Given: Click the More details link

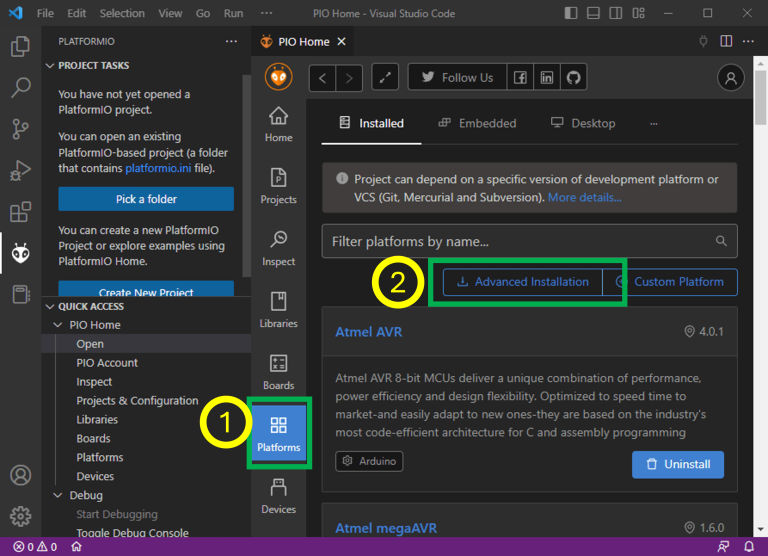Looking at the screenshot, I should click(x=584, y=198).
